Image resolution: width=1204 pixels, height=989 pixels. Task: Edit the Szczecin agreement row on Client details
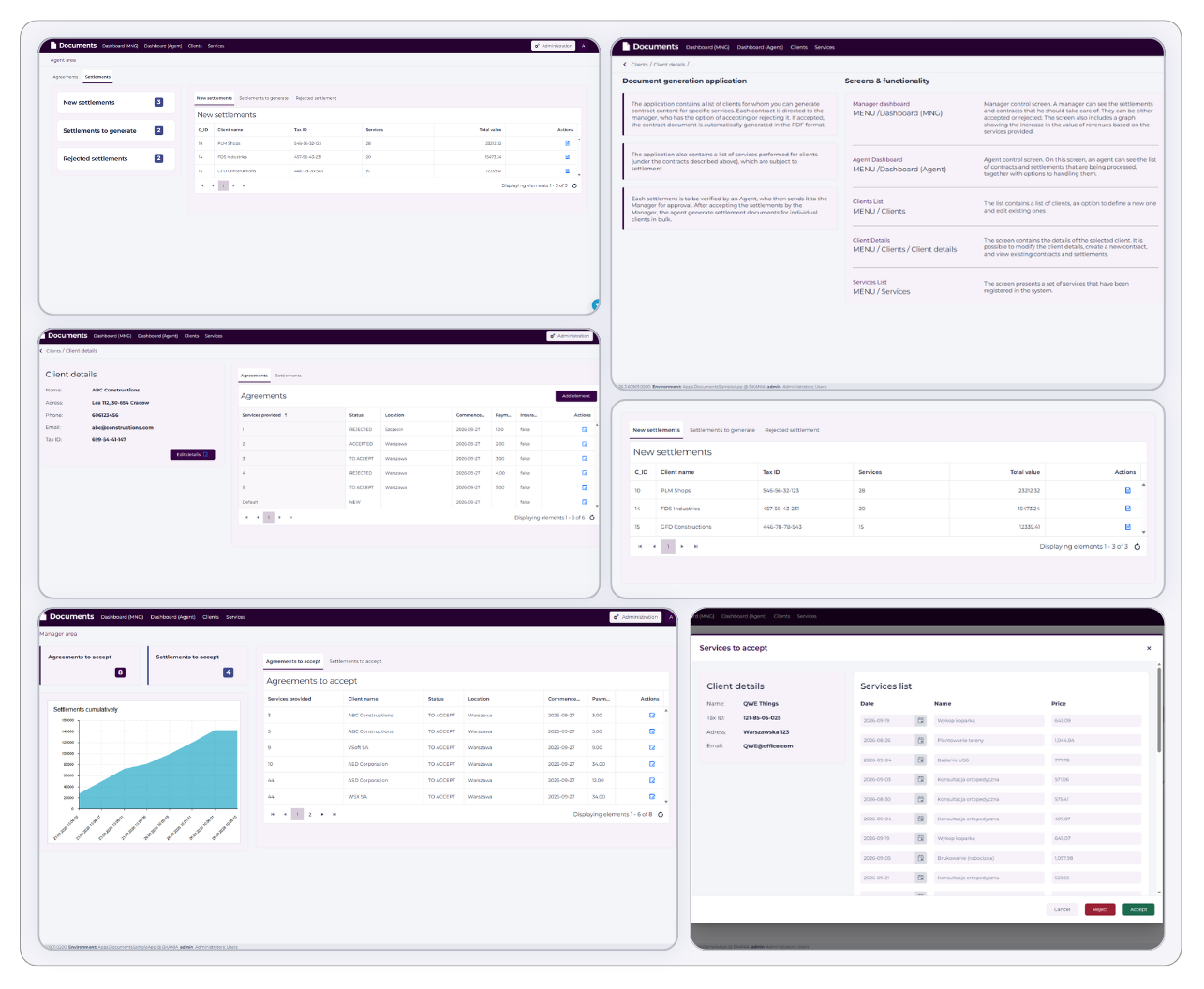point(585,429)
